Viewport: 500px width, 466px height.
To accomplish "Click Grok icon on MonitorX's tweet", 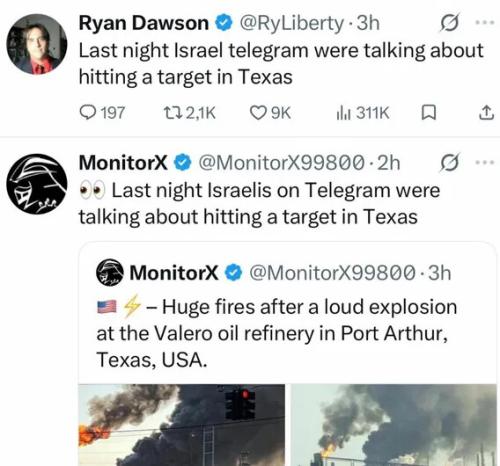I will (449, 163).
